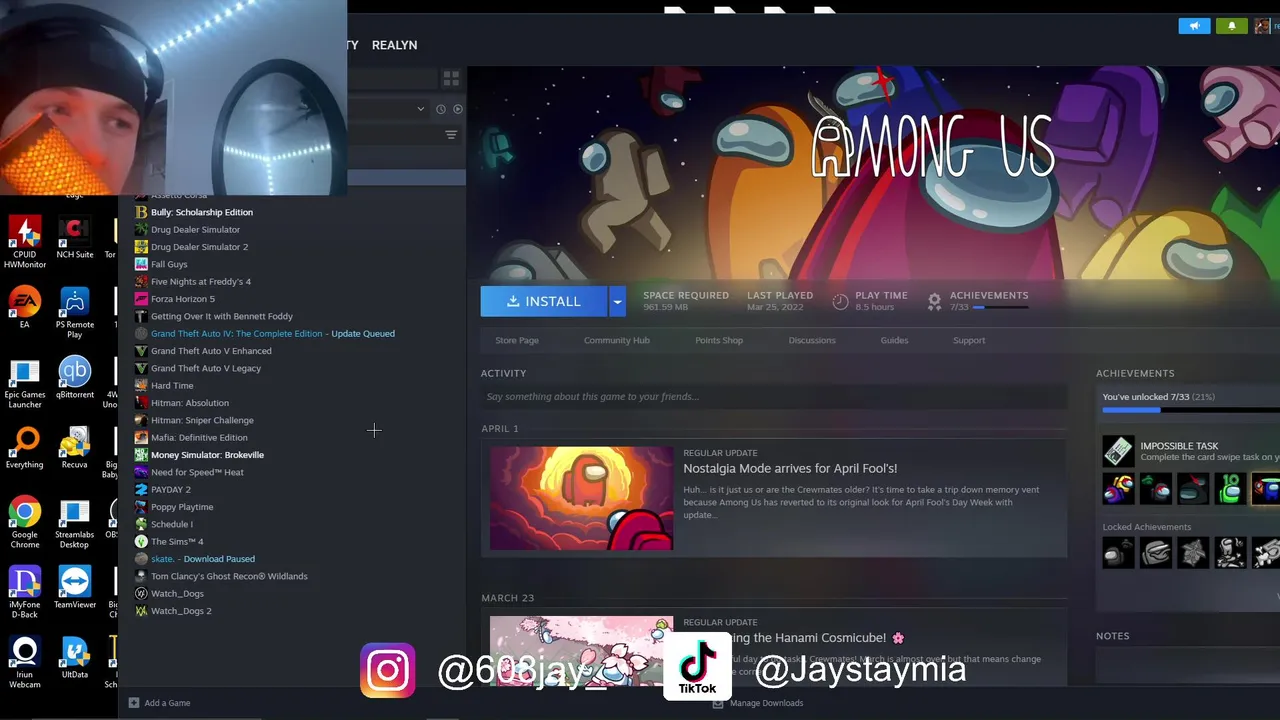
Task: Select Drug Dealer Simulator 2
Action: [199, 247]
